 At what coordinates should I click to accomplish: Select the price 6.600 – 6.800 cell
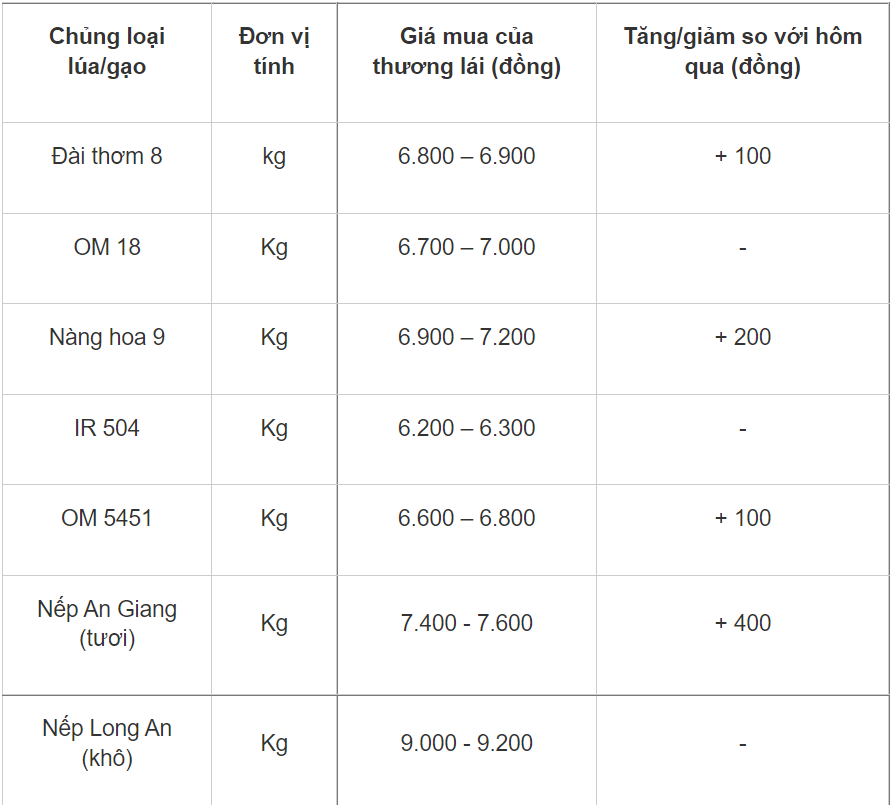click(x=466, y=518)
